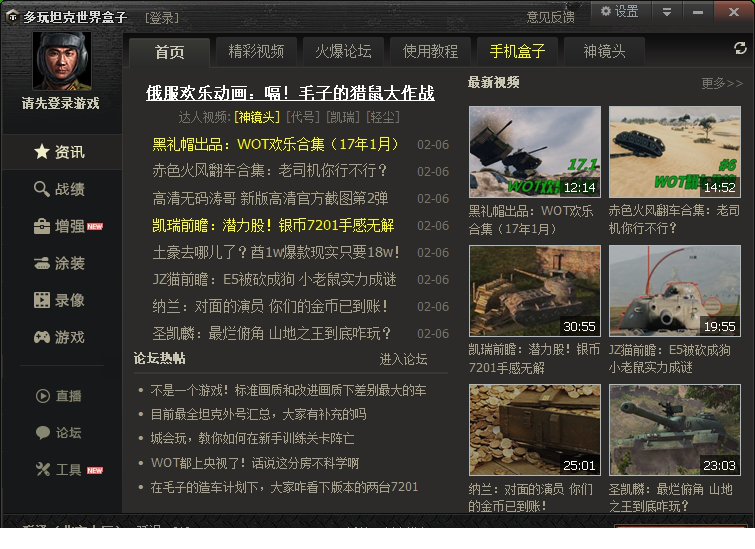The image size is (755, 549).
Task: Open the 录像 replay recordings section
Action: tap(61, 300)
